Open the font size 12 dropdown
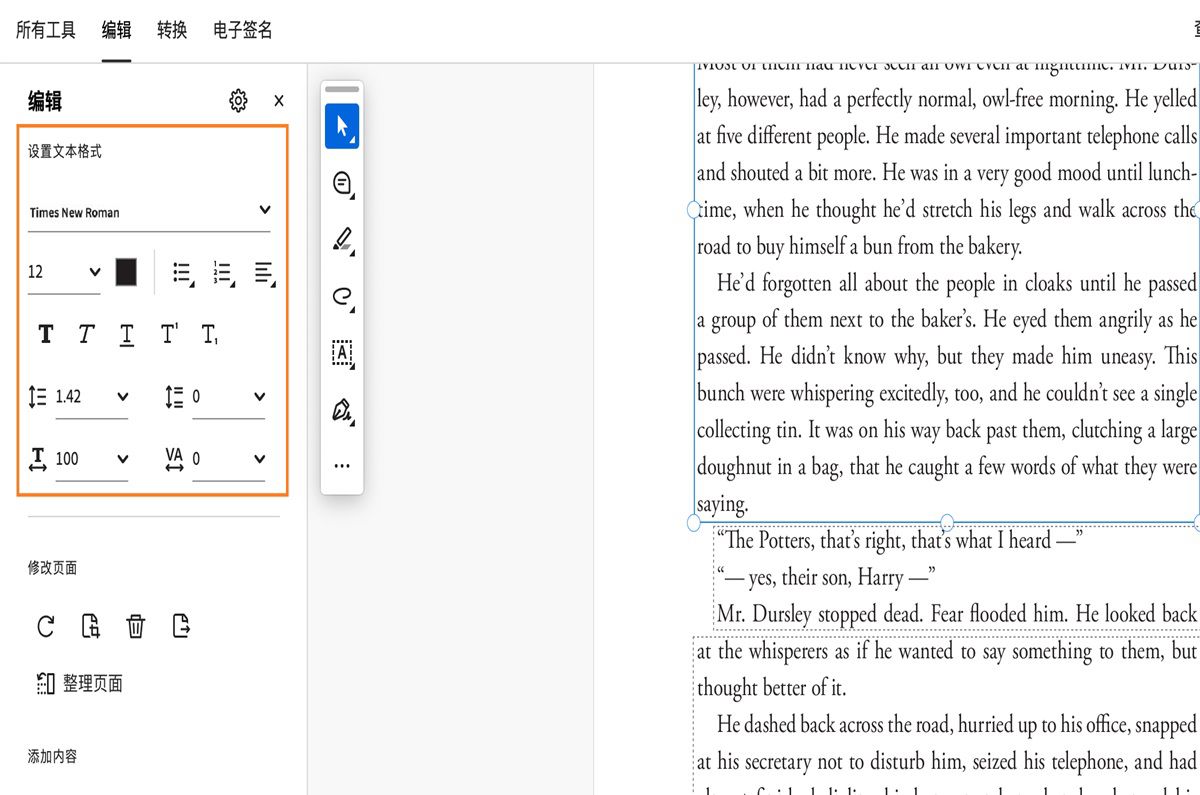The image size is (1200, 795). (64, 272)
